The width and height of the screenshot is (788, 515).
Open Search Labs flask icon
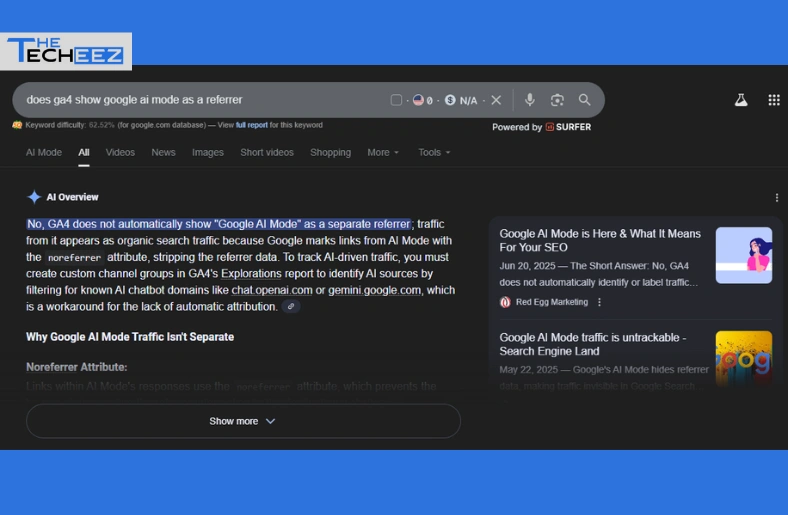coord(741,100)
